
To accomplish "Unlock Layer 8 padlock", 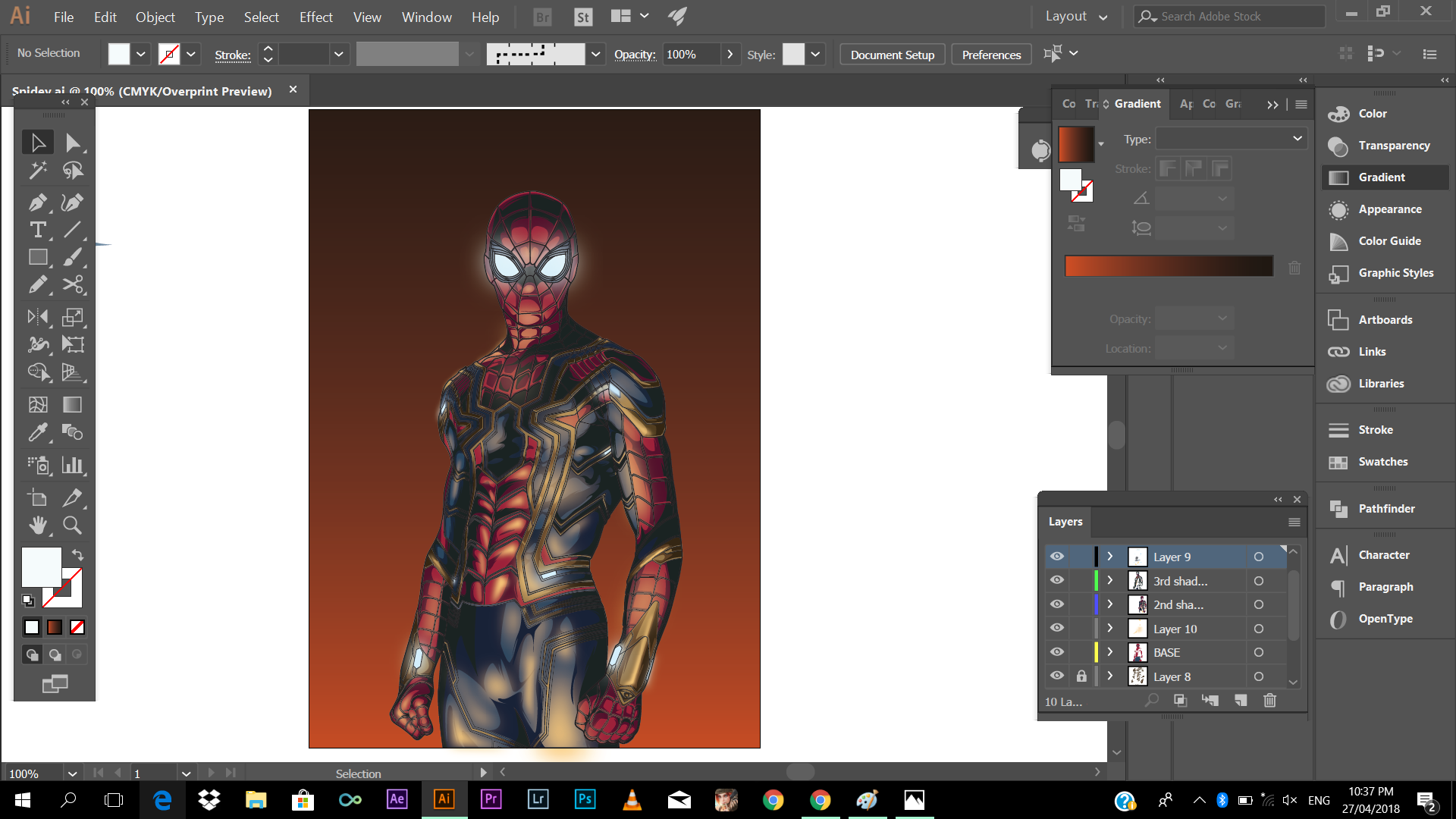I will coord(1081,676).
